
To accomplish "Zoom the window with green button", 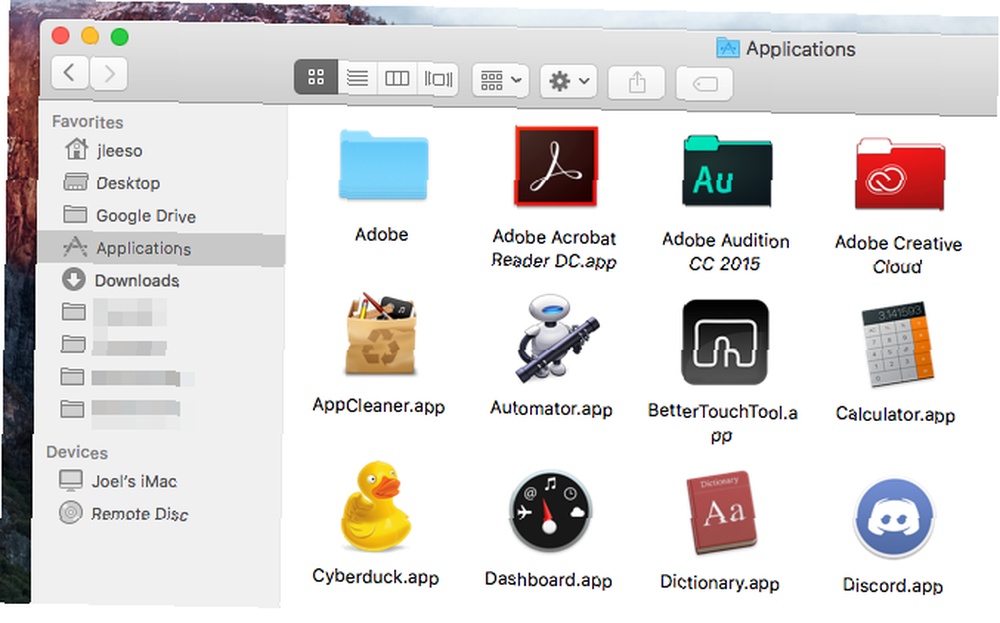I will pos(119,37).
